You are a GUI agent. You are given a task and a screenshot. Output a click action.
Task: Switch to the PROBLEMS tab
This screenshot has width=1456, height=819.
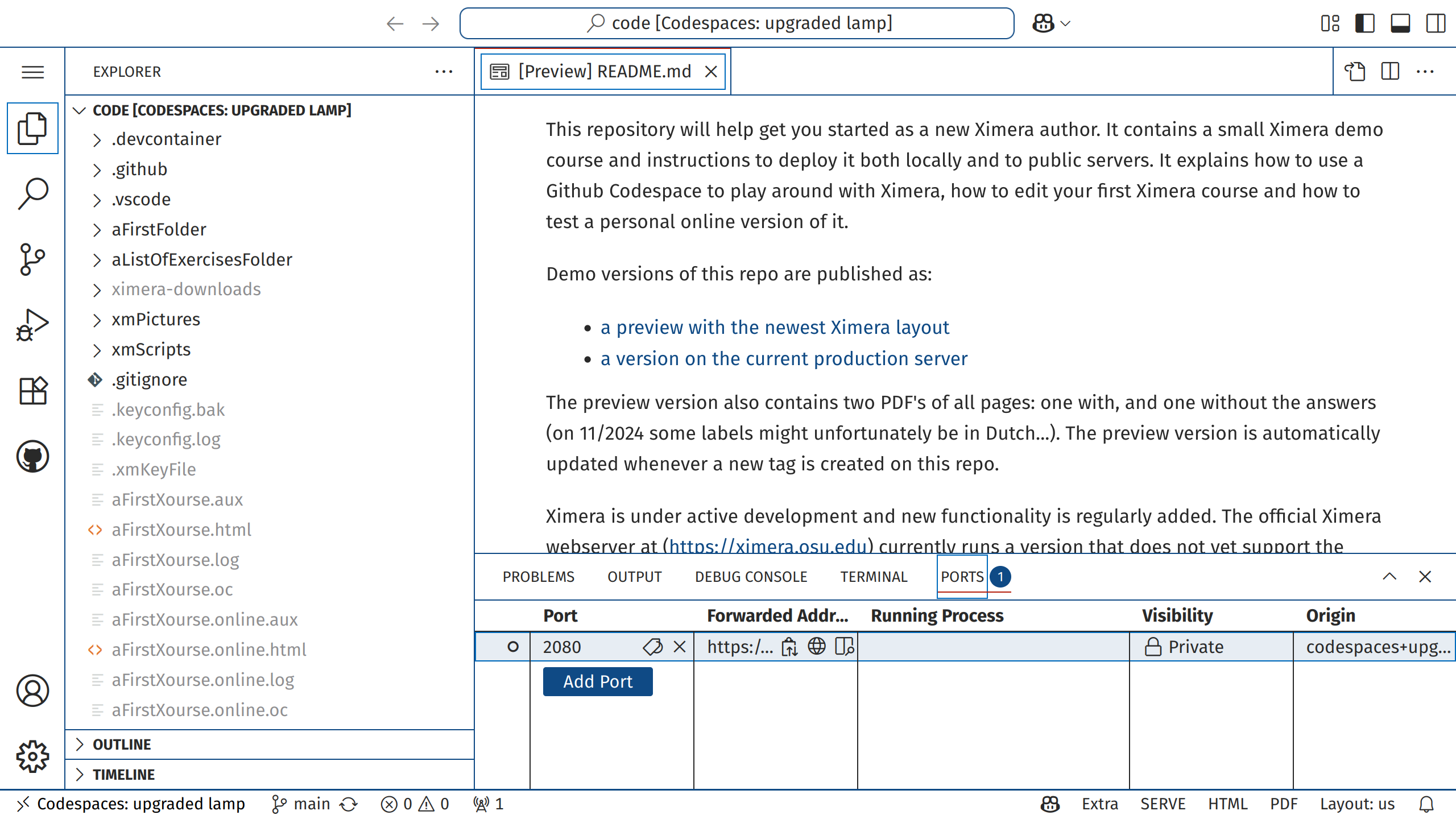pos(538,577)
